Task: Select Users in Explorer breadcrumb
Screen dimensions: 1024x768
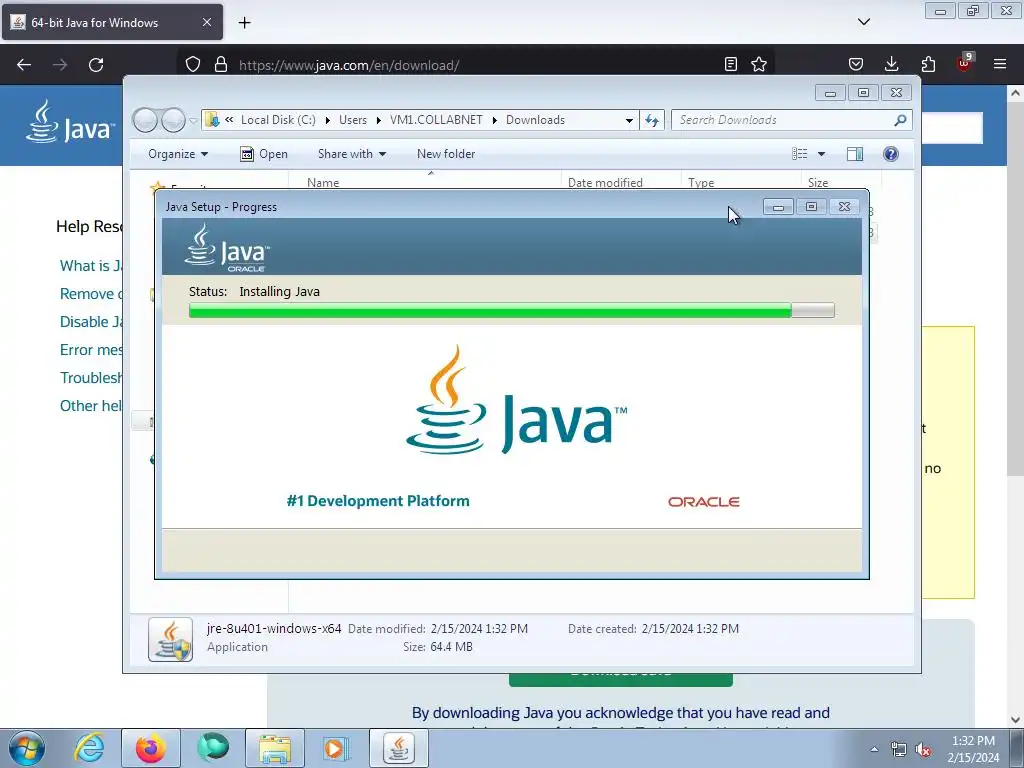Action: 353,120
